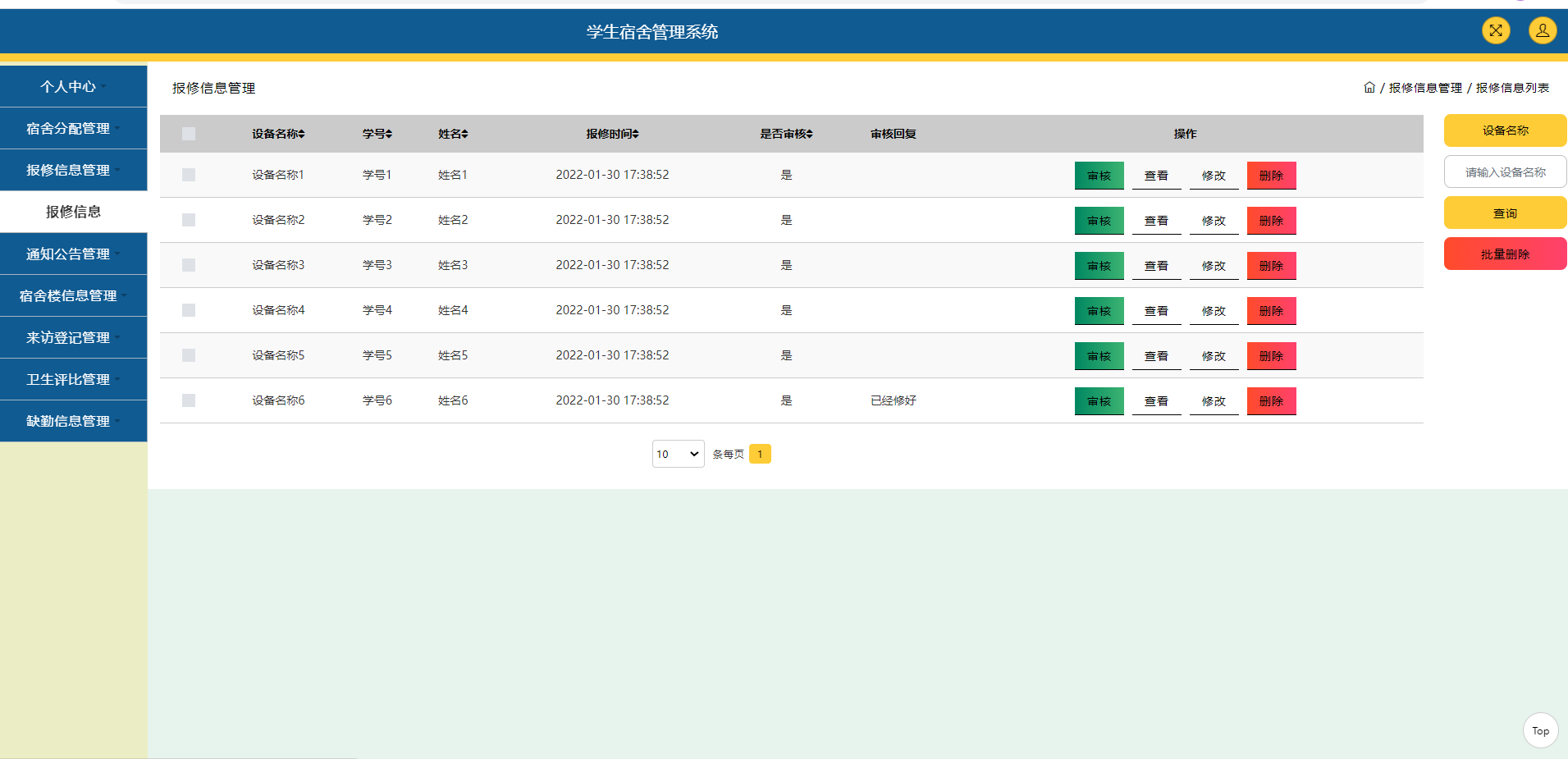The width and height of the screenshot is (1568, 759).
Task: Click 查看 for 设备名称5 row
Action: tap(1156, 356)
